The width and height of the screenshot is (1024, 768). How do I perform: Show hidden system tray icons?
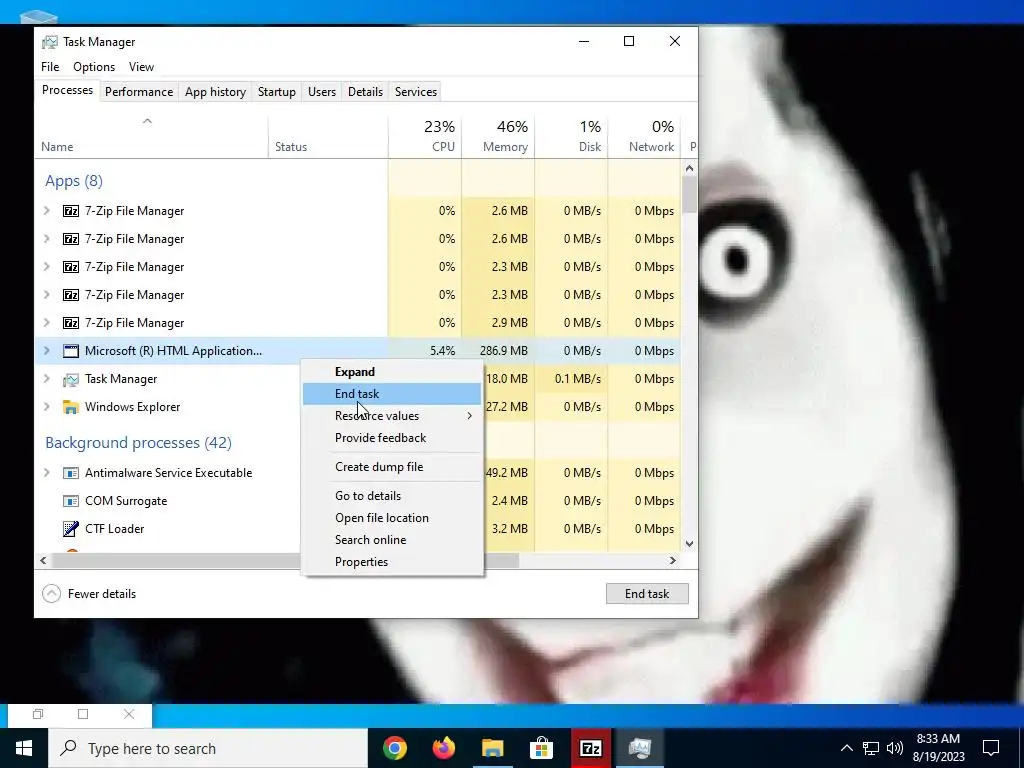pyautogui.click(x=846, y=748)
